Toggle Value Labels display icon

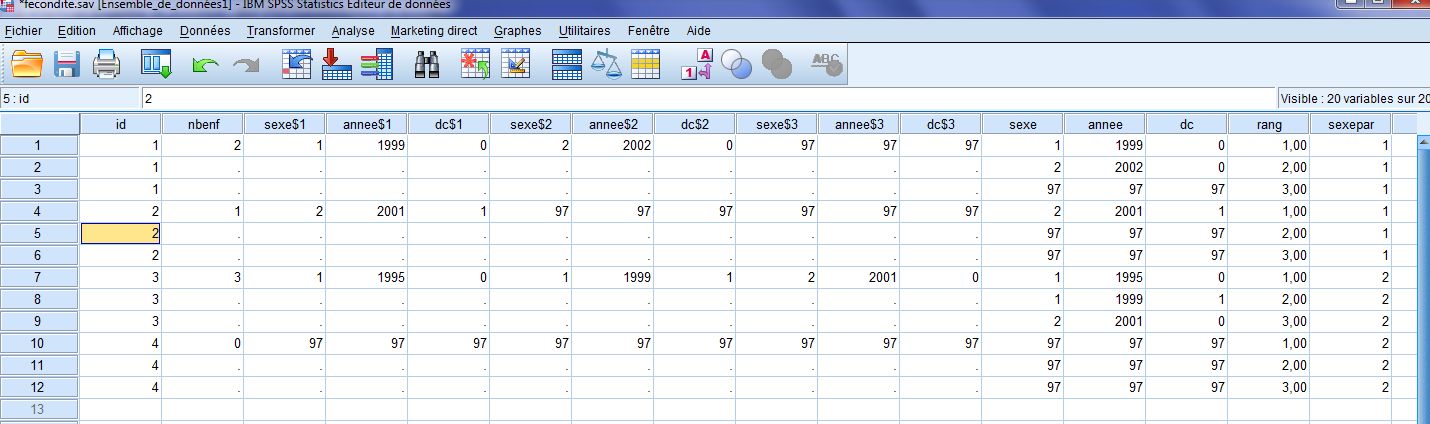tap(697, 65)
